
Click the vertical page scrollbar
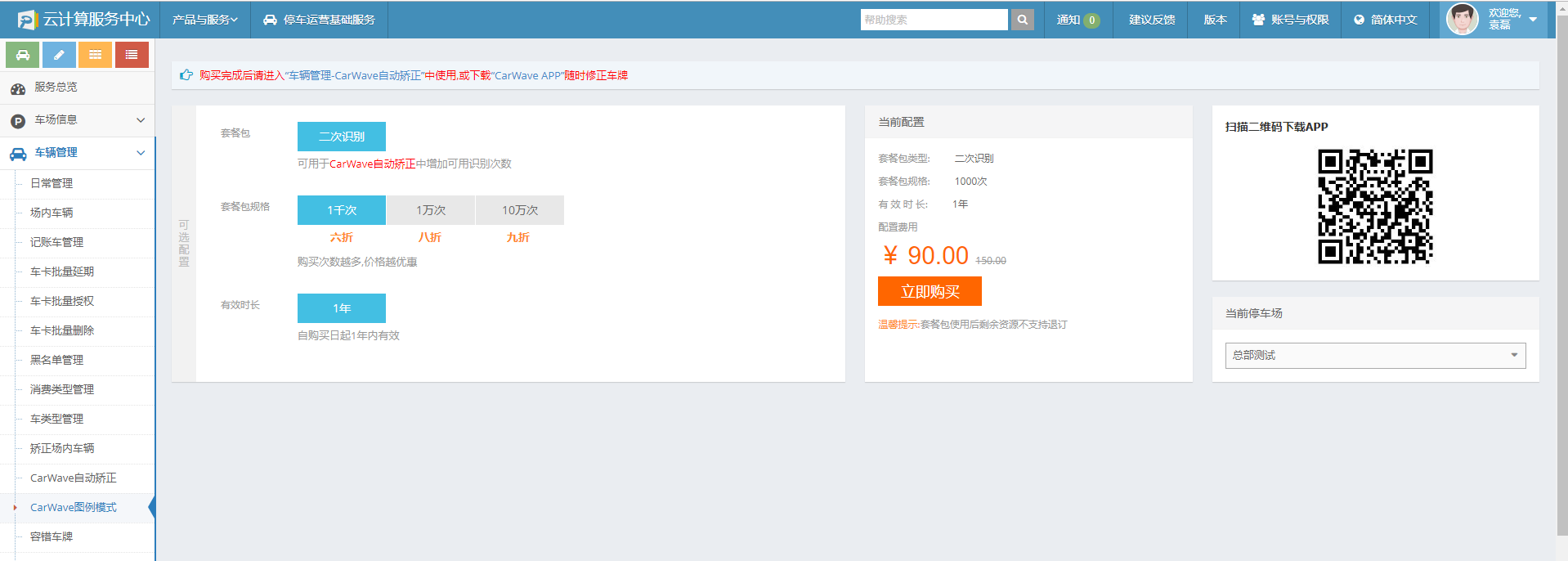[x=1561, y=278]
